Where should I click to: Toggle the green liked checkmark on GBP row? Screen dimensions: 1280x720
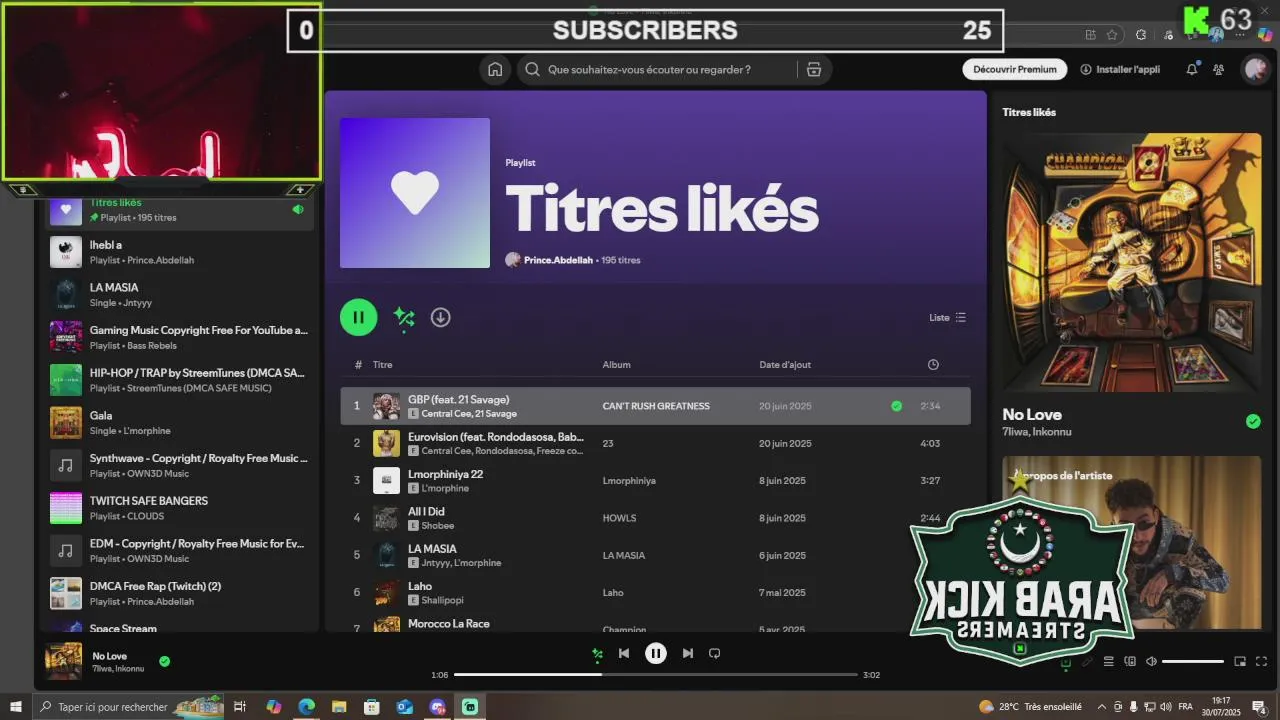[896, 406]
